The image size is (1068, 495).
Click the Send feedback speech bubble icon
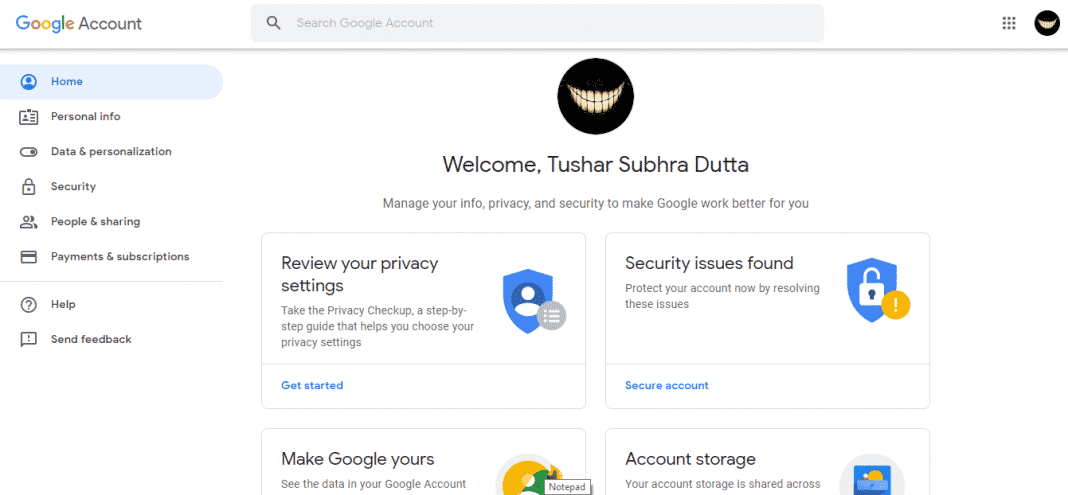click(x=29, y=339)
